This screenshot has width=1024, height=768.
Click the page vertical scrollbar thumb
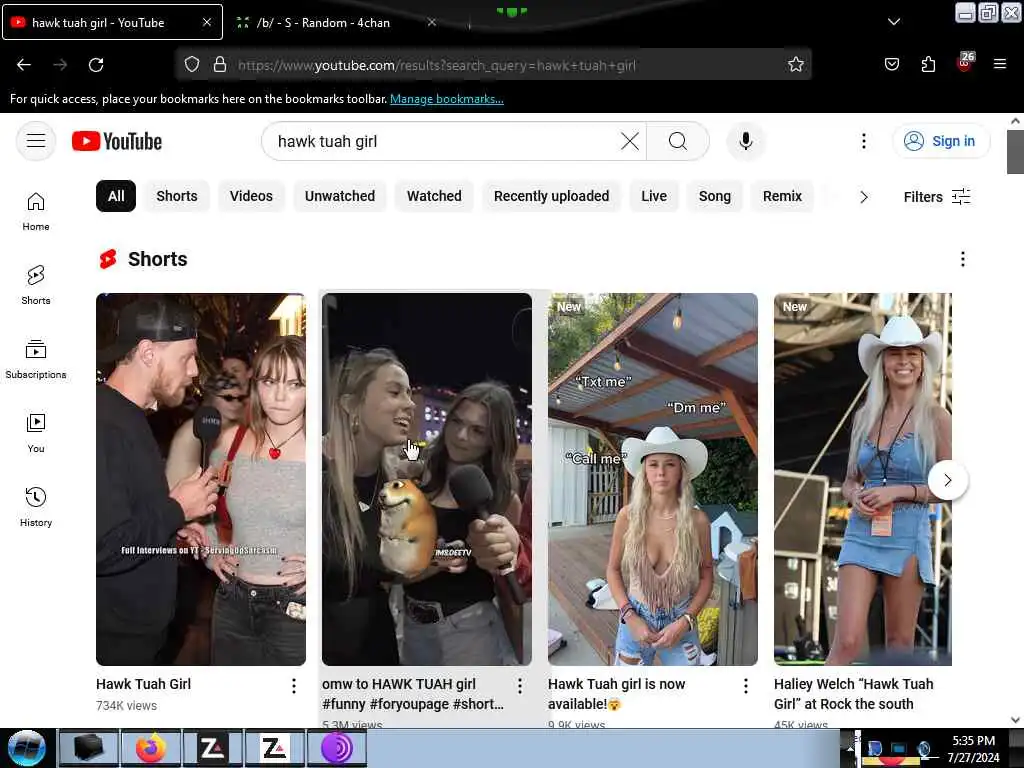(x=1015, y=152)
